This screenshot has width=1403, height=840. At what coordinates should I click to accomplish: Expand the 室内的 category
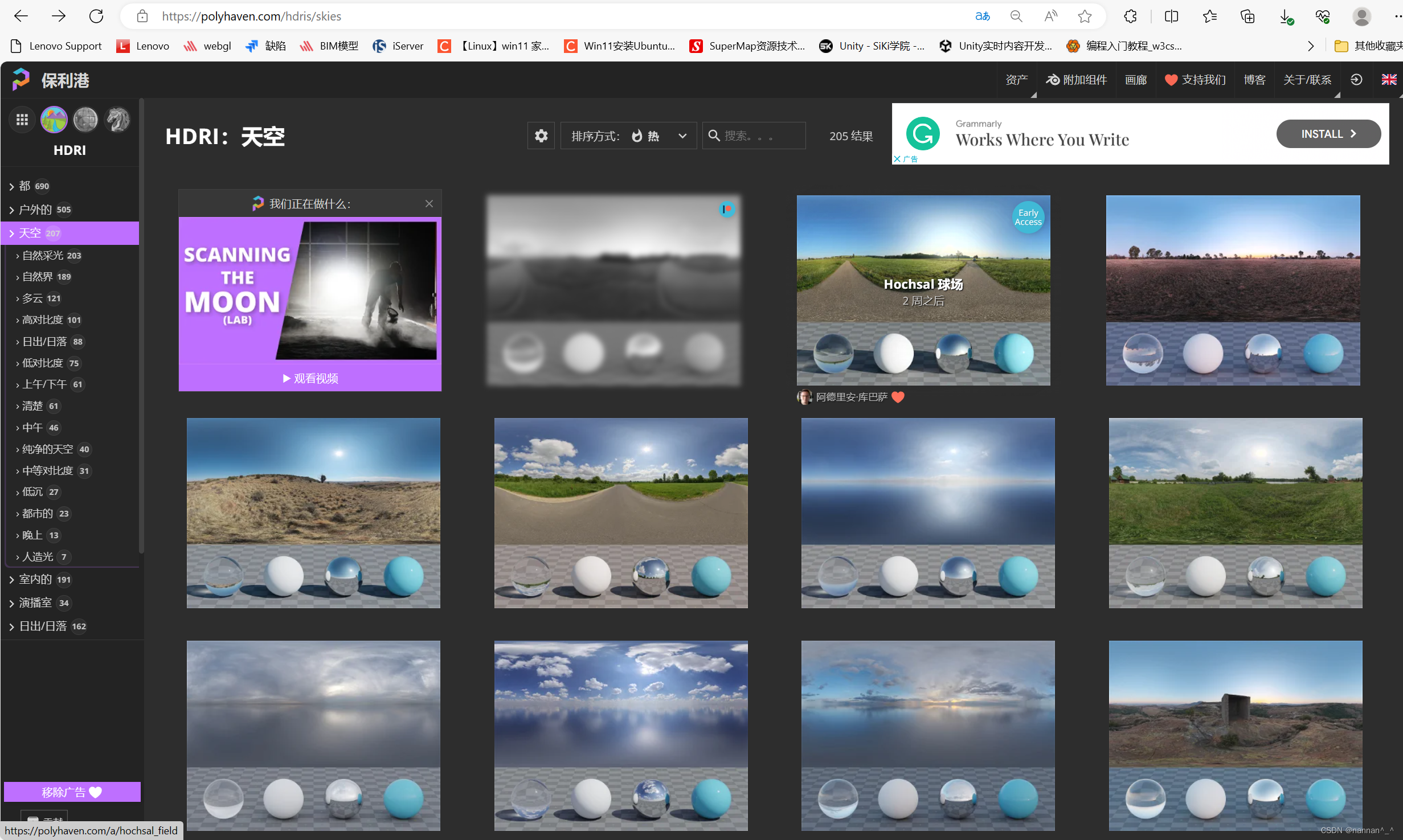[35, 579]
